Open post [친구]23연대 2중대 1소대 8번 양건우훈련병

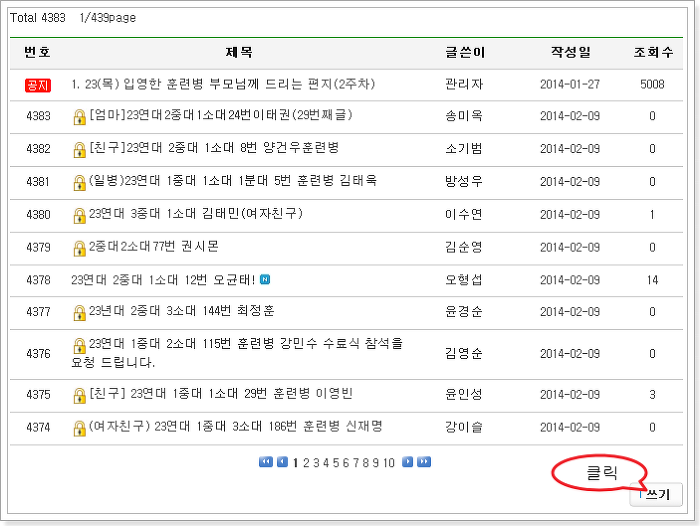pyautogui.click(x=214, y=148)
